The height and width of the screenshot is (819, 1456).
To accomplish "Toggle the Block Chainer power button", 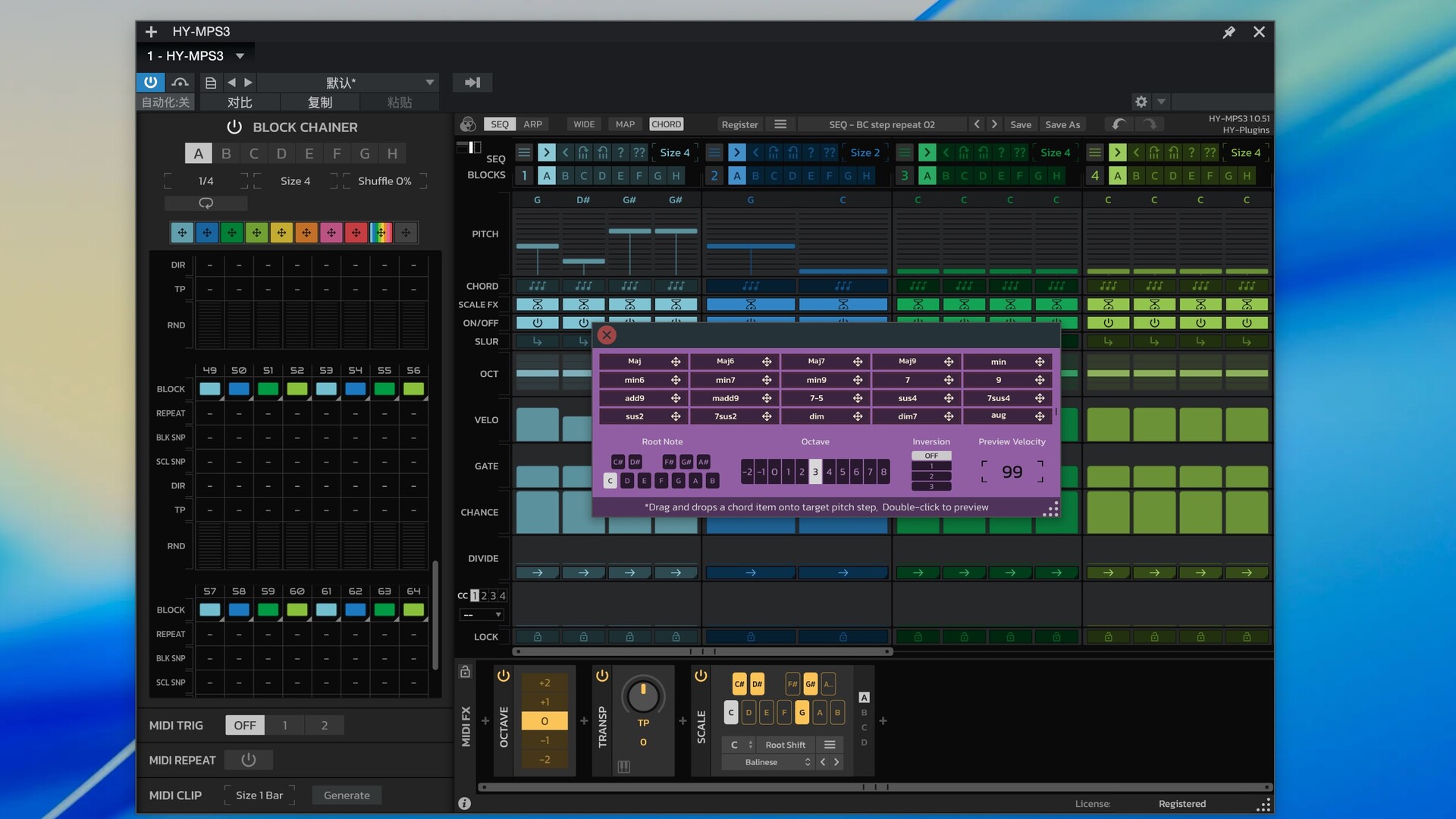I will point(234,127).
